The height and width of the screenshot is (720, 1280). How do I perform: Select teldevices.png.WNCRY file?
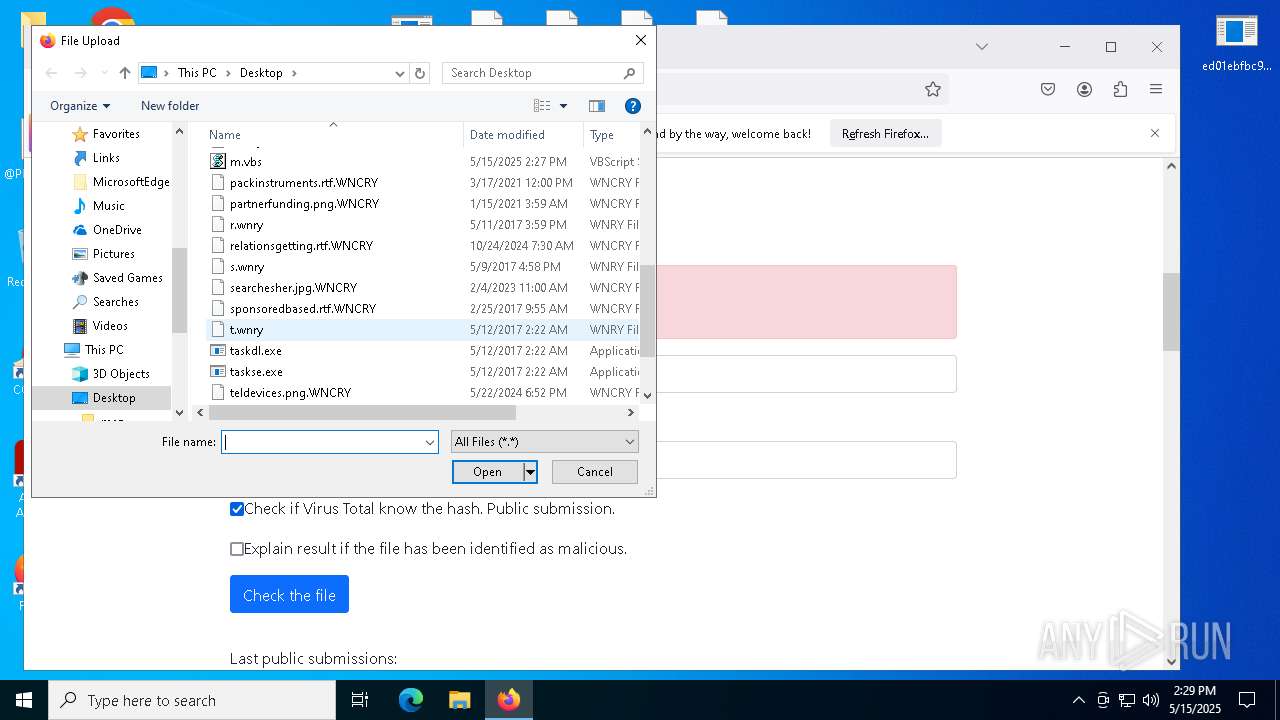290,393
